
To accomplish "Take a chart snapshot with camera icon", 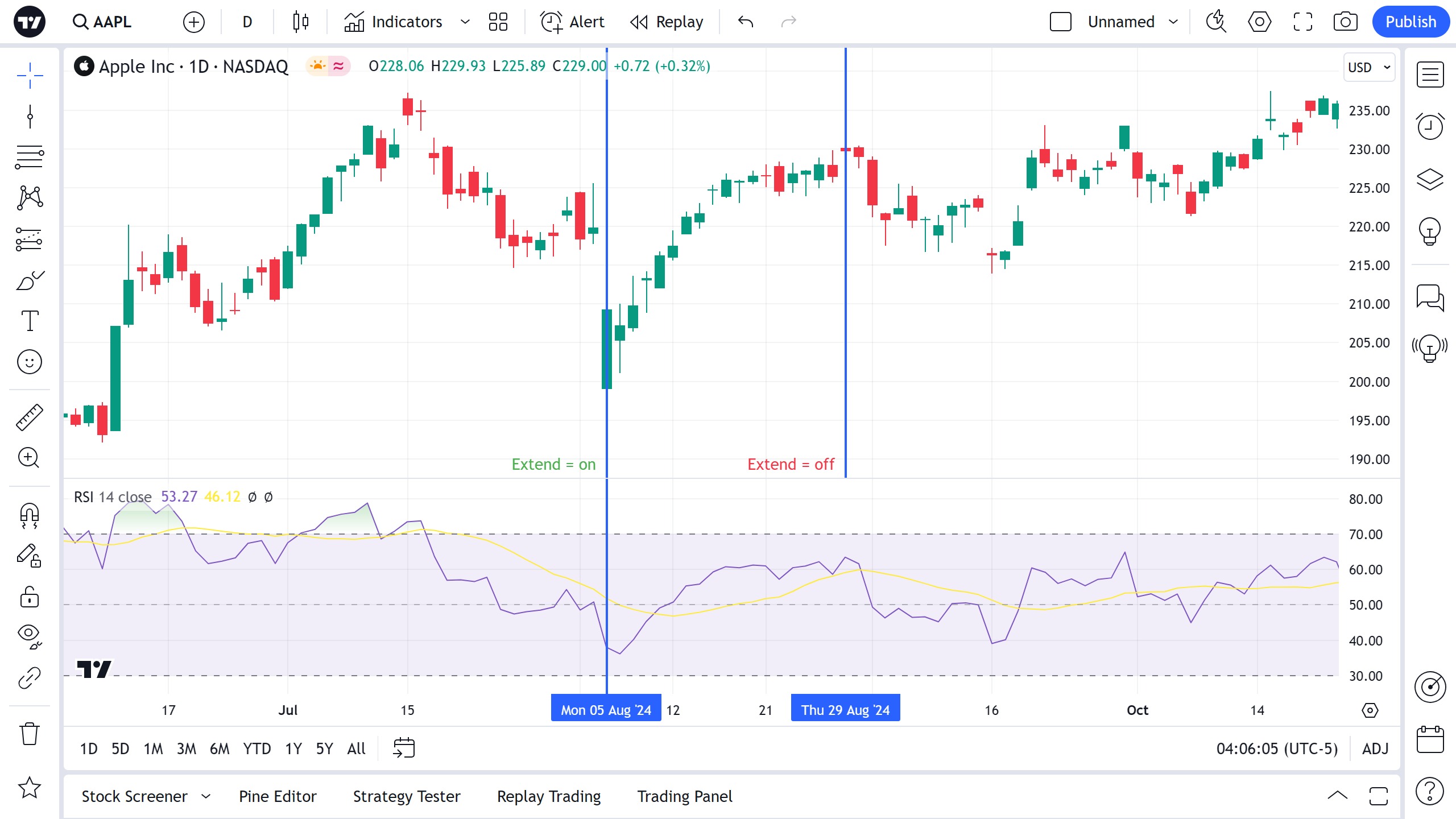I will click(1345, 22).
